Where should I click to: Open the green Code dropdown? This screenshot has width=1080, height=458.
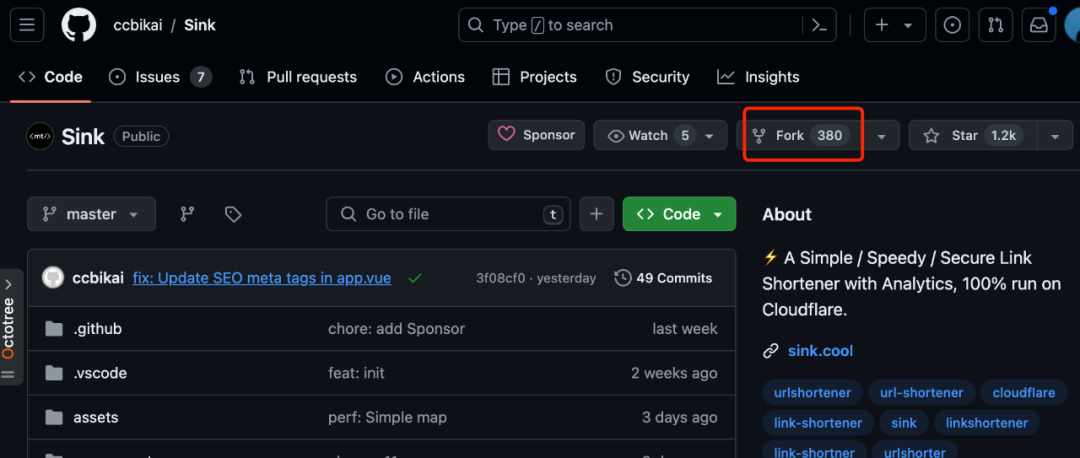[679, 214]
